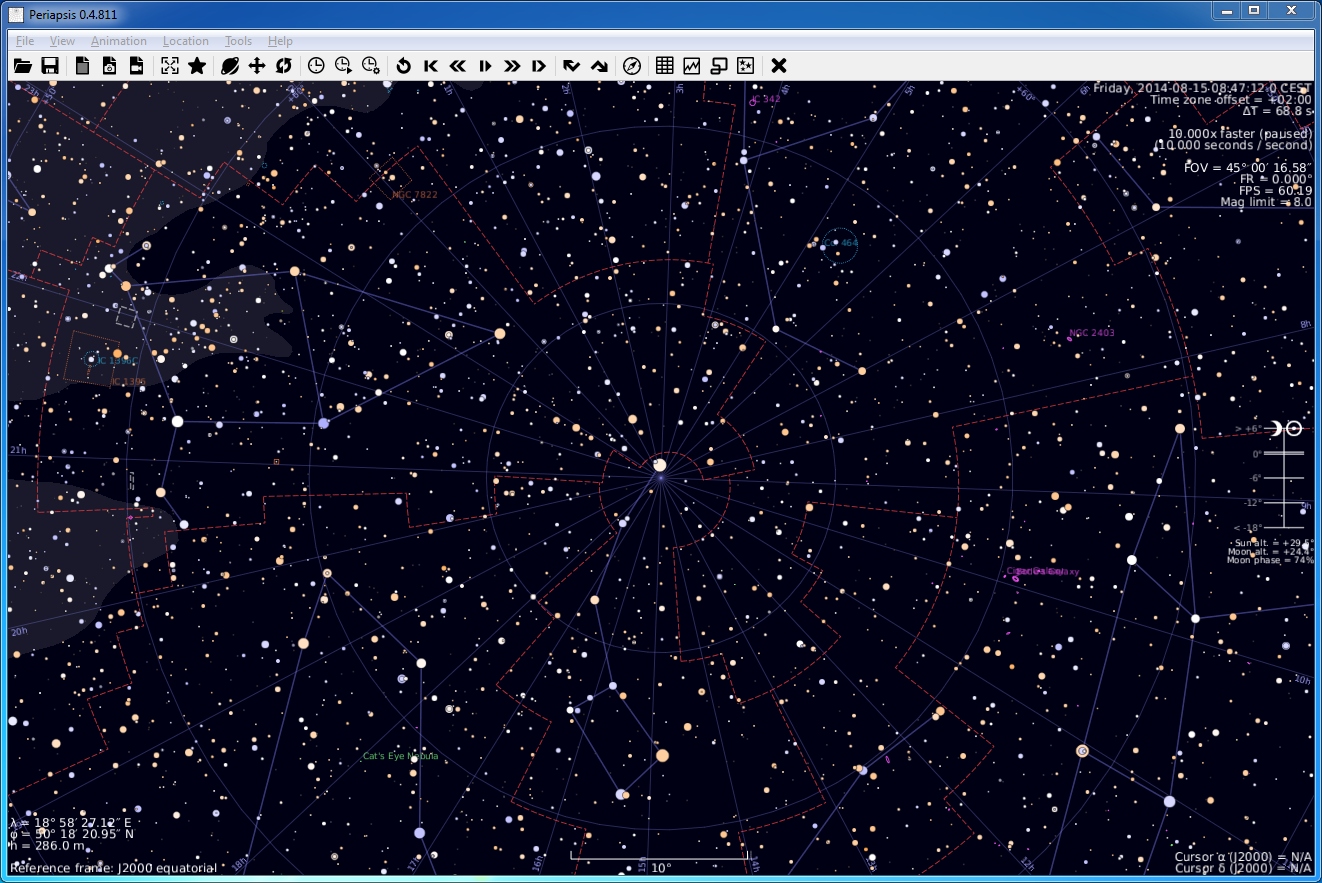Open the table grid icon

point(664,66)
